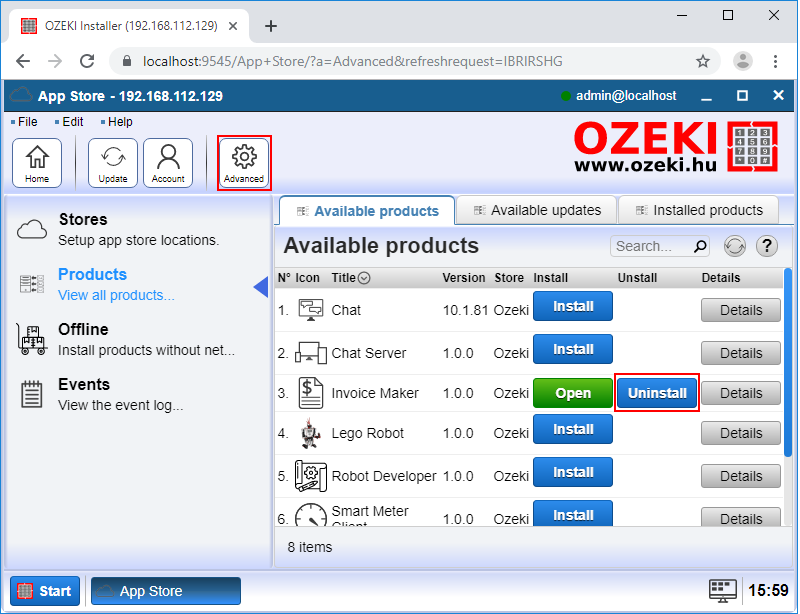Click the 15:59 taskbar clock
The image size is (800, 614).
(x=768, y=591)
